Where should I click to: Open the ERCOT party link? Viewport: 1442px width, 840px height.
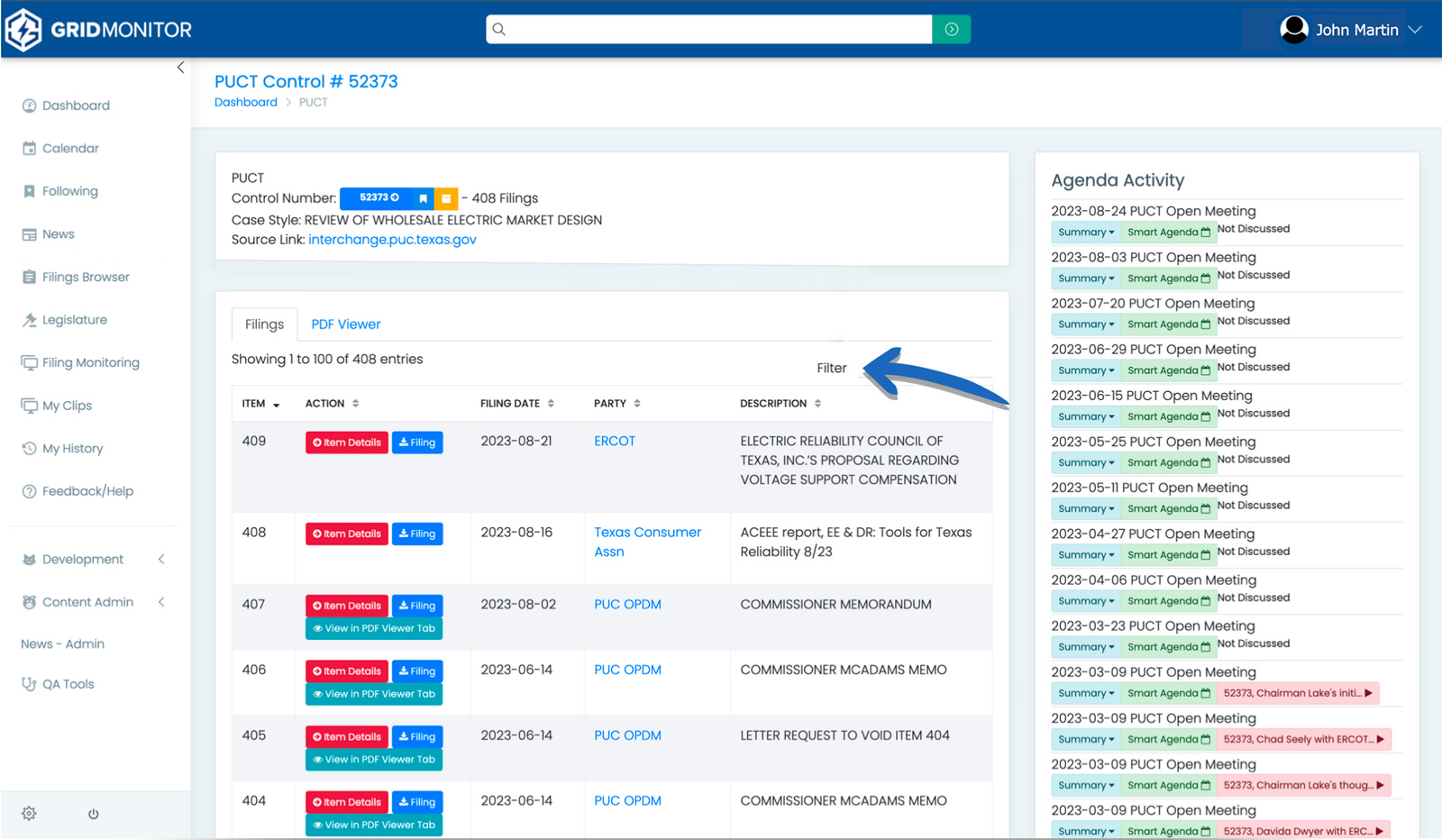click(x=615, y=442)
